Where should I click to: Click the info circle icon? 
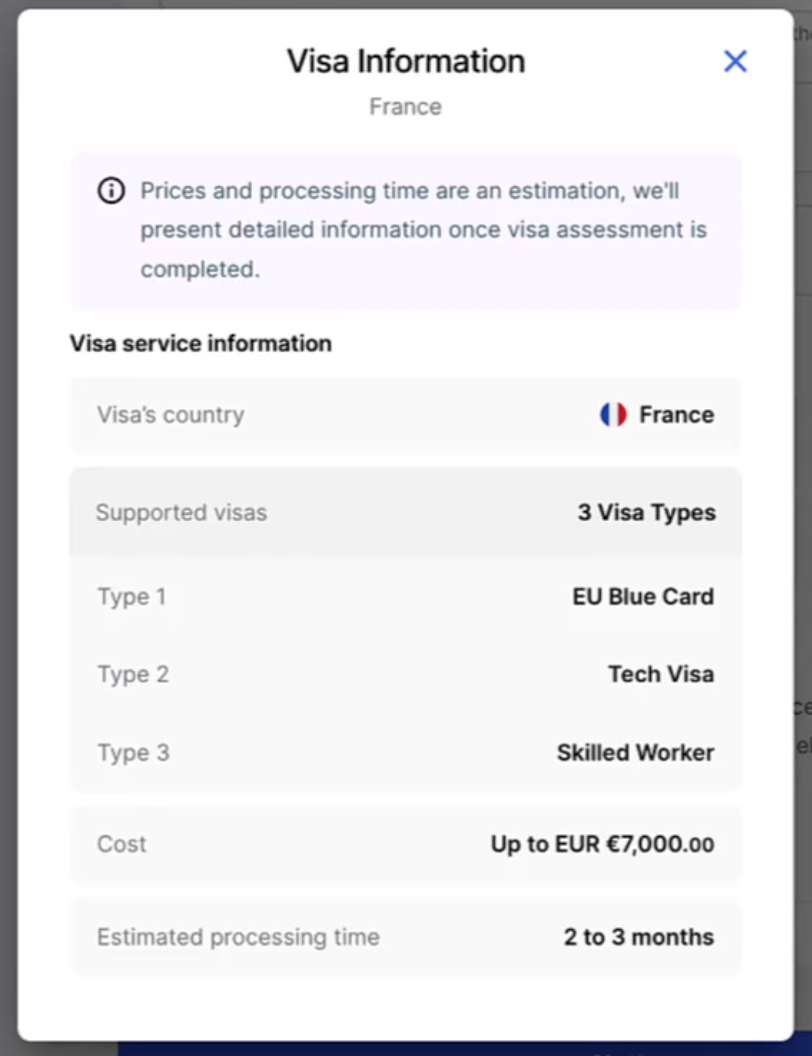111,191
